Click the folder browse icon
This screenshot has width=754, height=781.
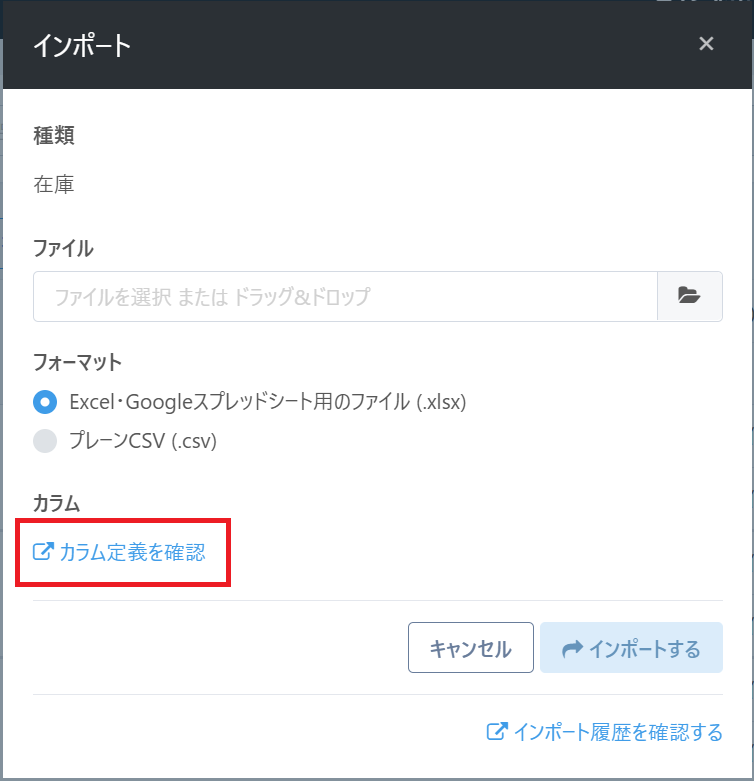689,296
